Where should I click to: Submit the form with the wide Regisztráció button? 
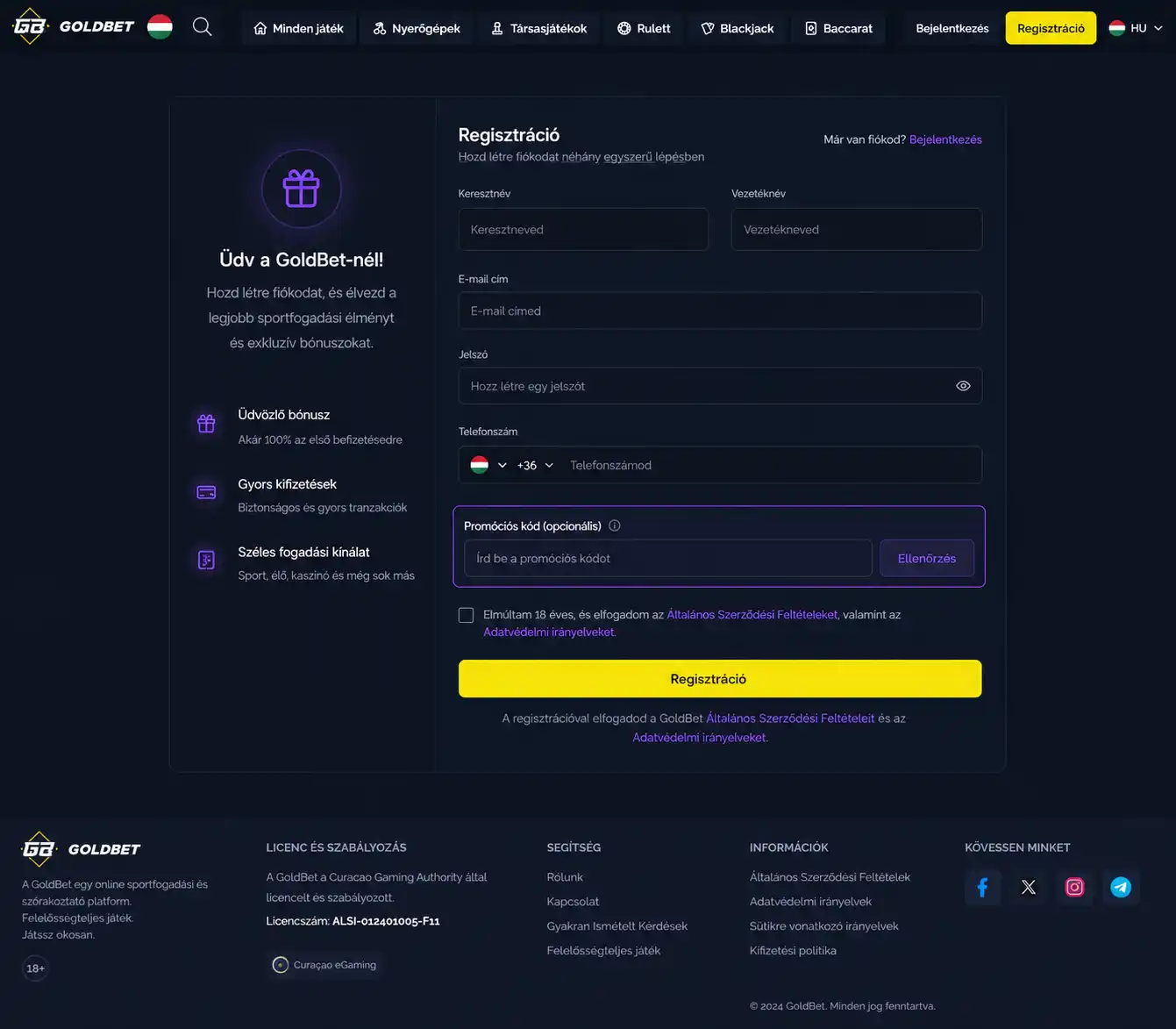point(720,679)
